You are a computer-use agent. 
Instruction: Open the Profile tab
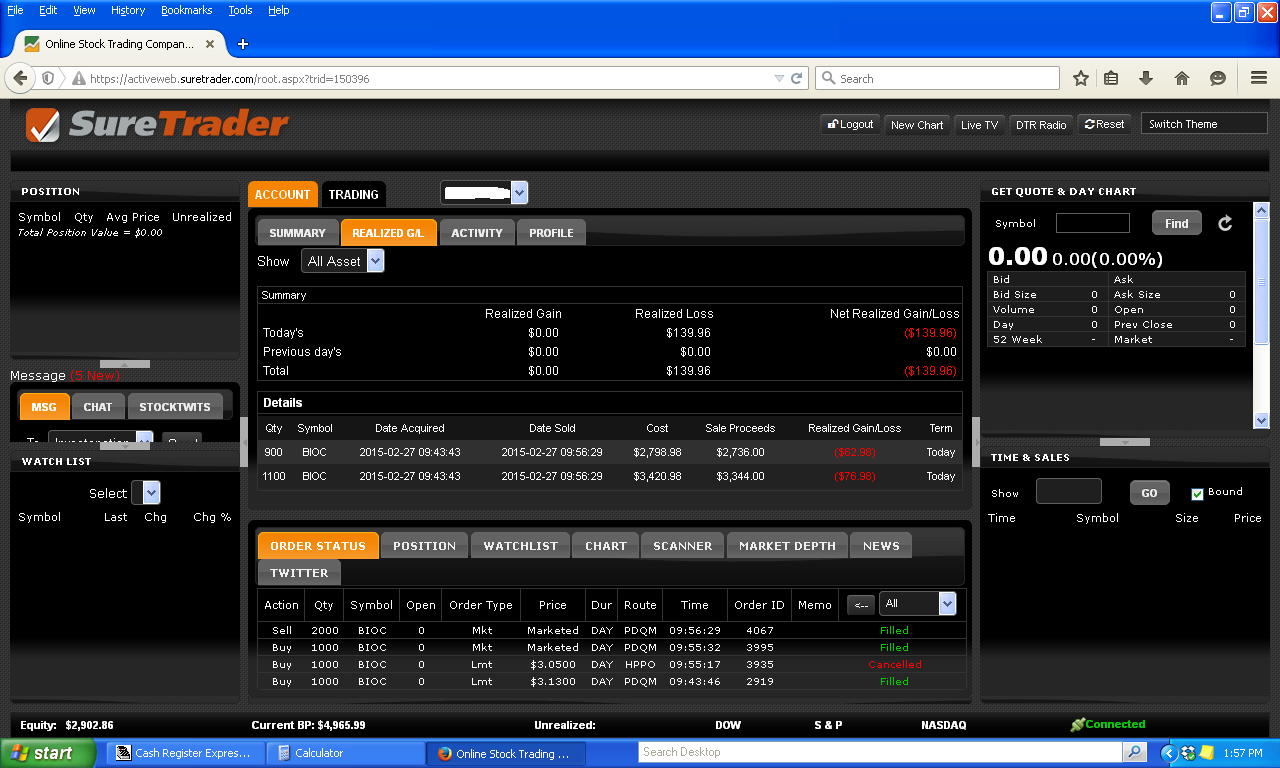tap(551, 233)
